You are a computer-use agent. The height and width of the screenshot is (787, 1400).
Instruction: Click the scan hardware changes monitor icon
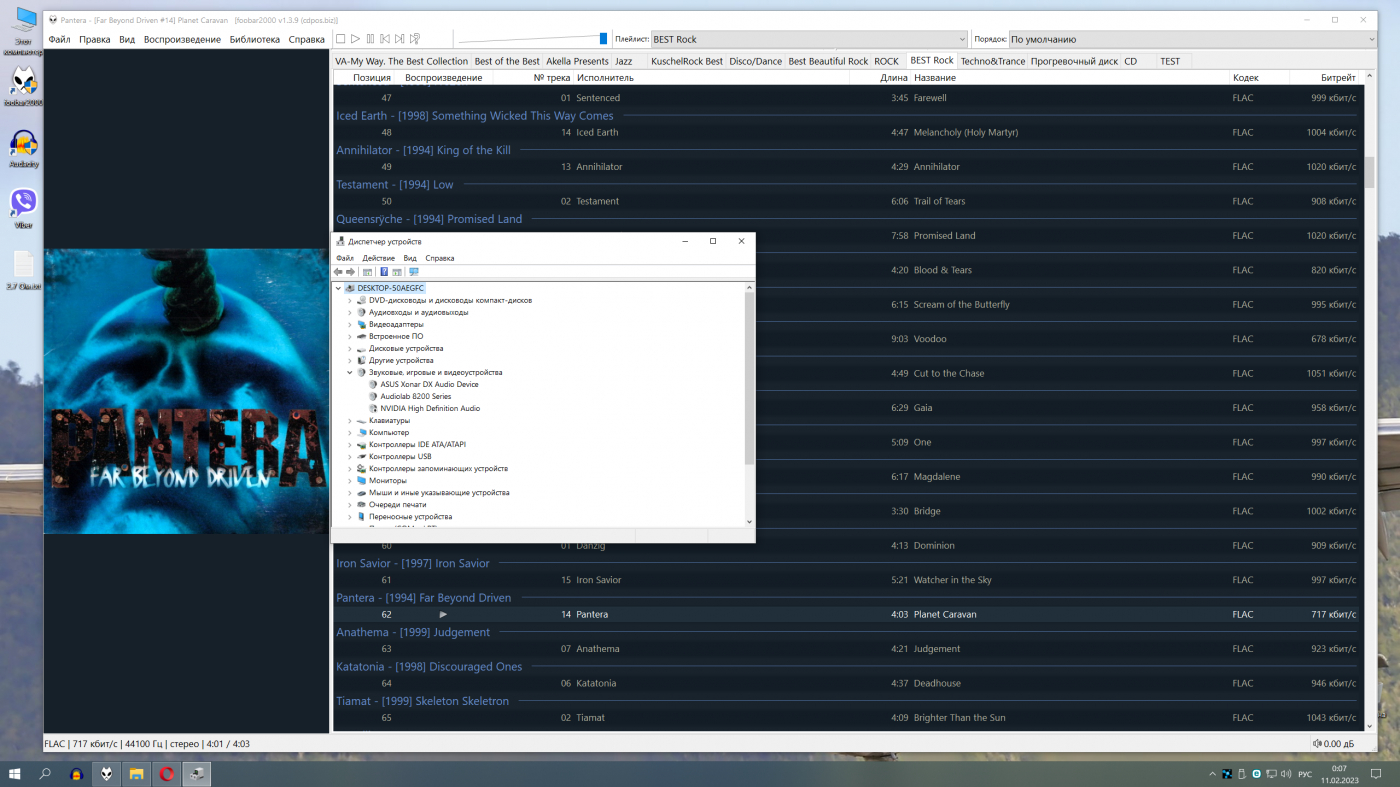pyautogui.click(x=413, y=272)
